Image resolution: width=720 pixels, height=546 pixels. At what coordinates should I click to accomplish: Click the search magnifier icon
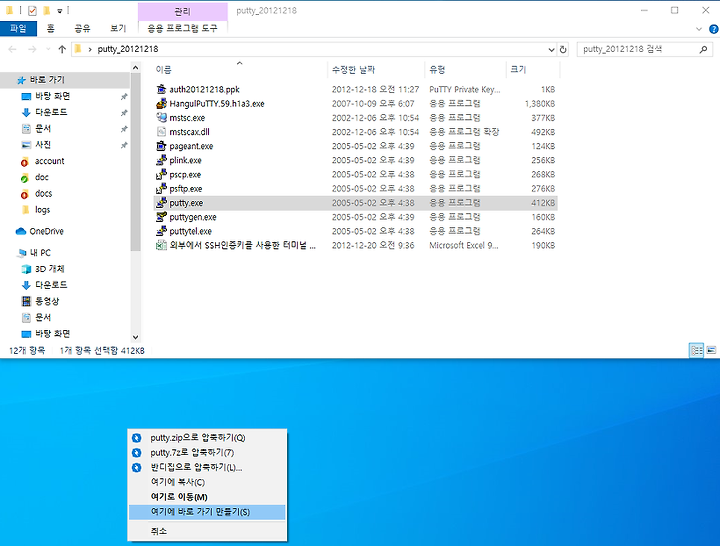pyautogui.click(x=703, y=49)
